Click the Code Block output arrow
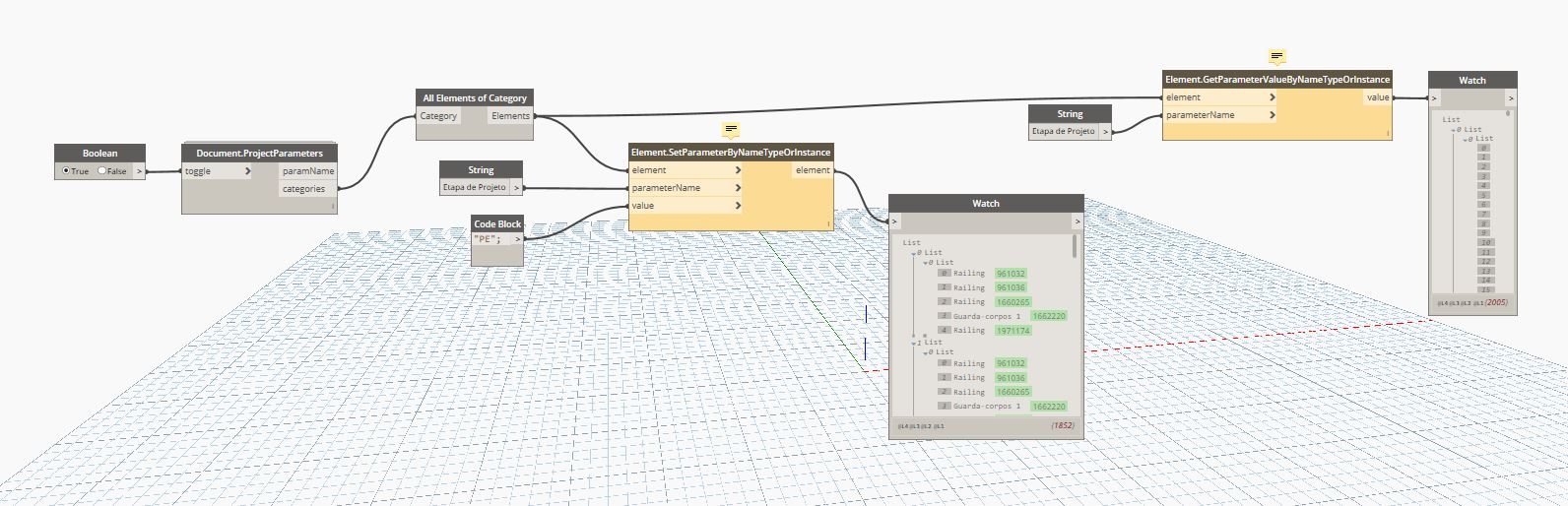 518,238
